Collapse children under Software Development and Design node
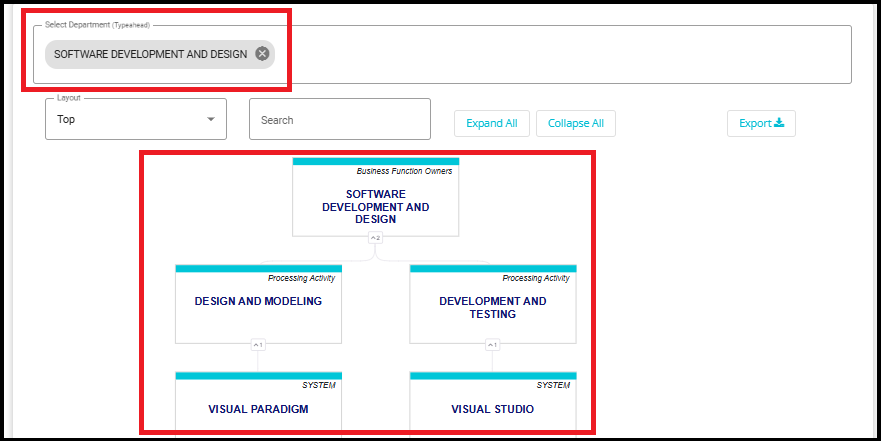The height and width of the screenshot is (441, 881). pos(375,238)
